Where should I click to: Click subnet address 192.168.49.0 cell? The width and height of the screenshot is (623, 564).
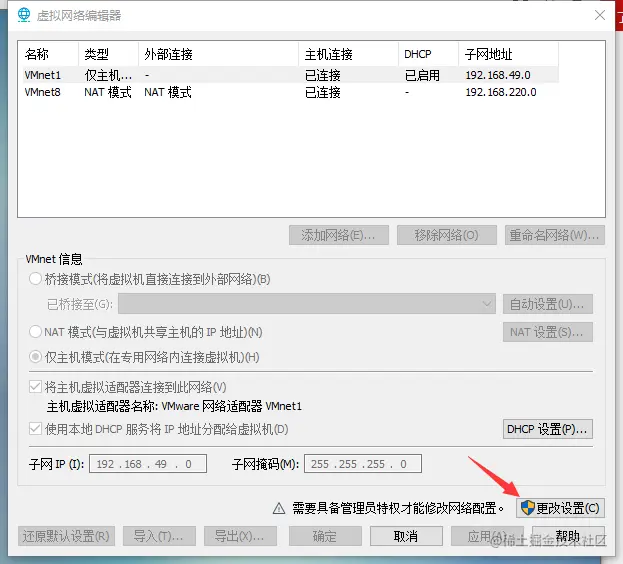[498, 75]
